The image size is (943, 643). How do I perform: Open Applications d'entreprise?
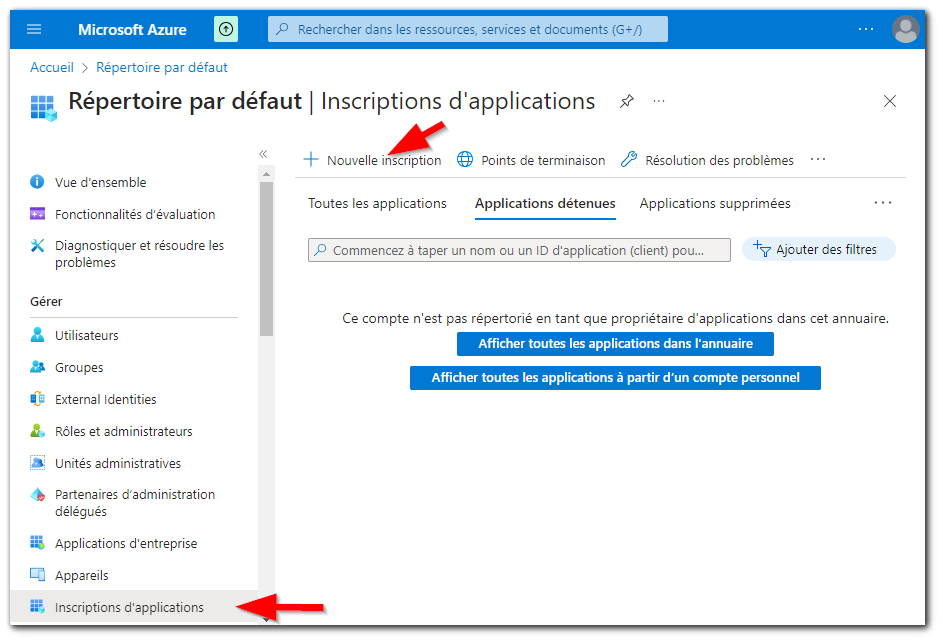126,543
